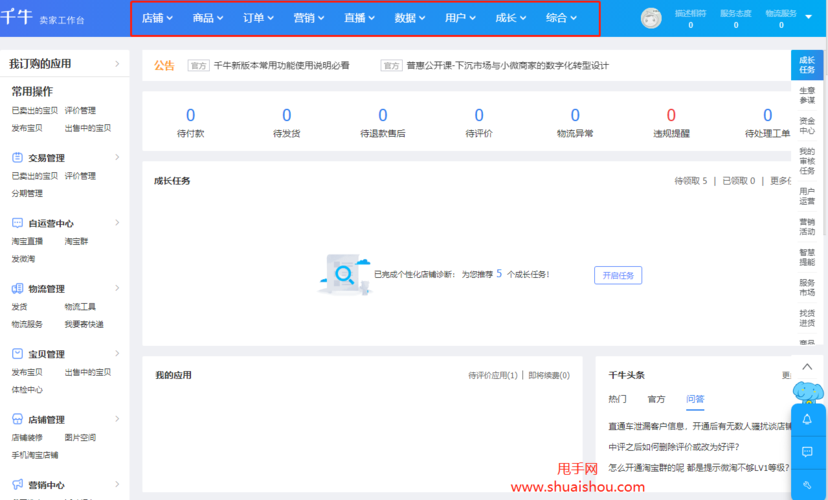Expand the 物流管理 chevron arrow
This screenshot has width=828, height=500.
tap(117, 288)
